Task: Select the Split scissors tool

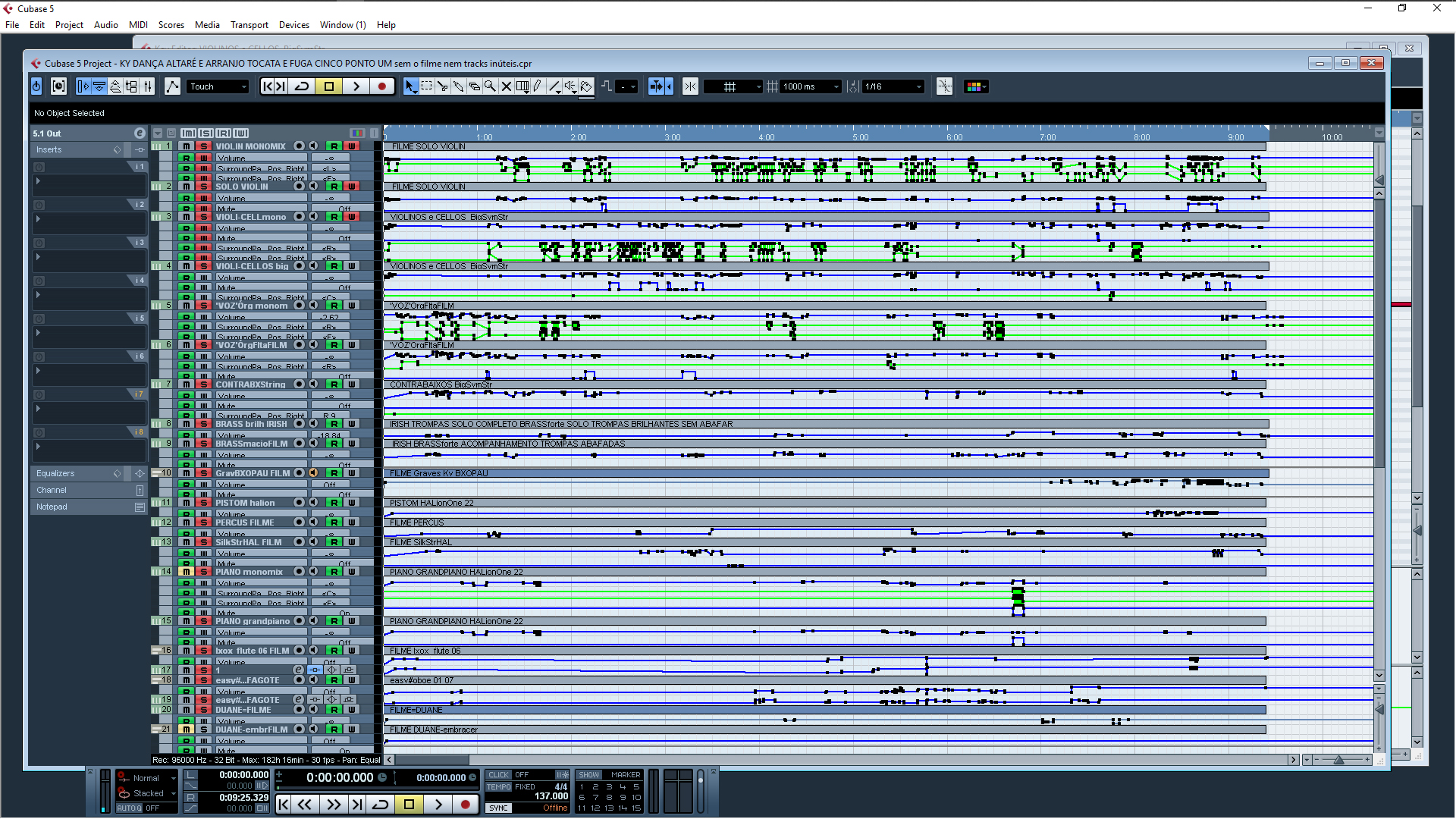Action: [442, 86]
